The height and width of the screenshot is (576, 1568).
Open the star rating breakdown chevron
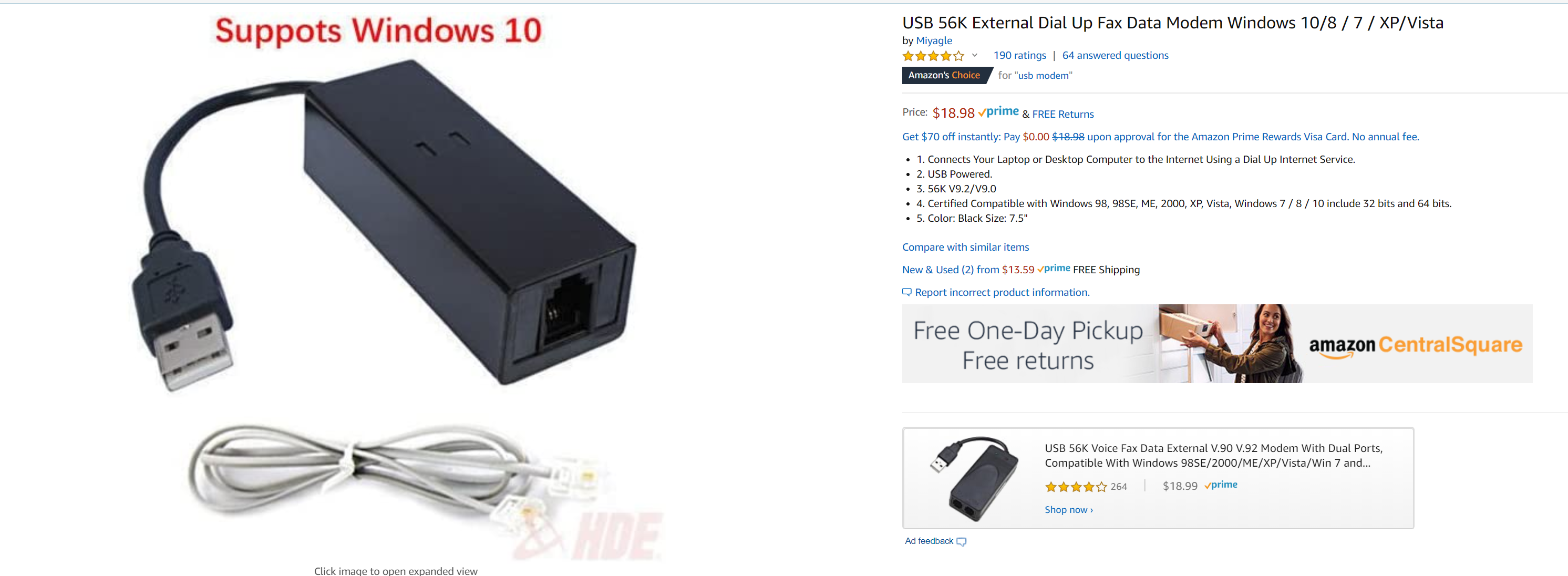(x=975, y=55)
